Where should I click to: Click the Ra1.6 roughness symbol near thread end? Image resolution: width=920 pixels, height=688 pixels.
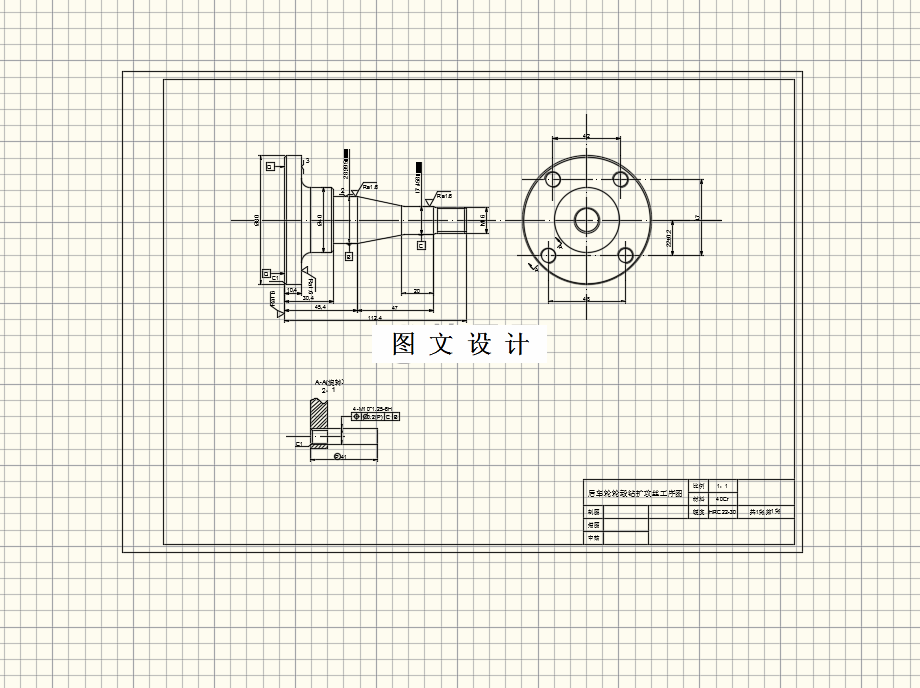coord(437,198)
